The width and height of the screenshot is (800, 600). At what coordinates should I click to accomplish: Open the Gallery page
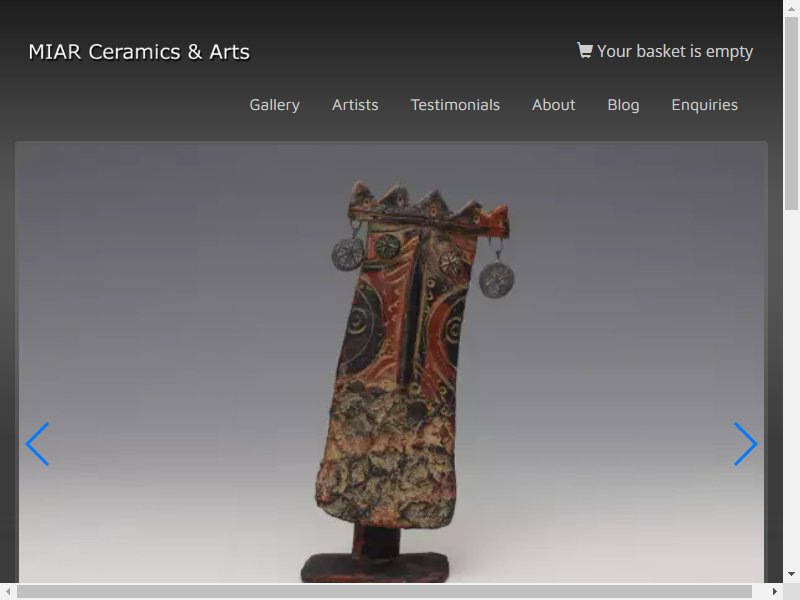tap(274, 105)
